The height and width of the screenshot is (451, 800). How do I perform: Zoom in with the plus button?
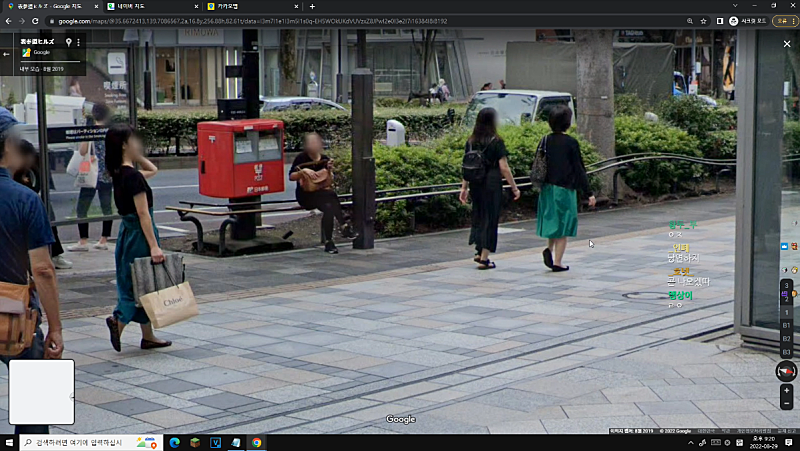pyautogui.click(x=787, y=390)
